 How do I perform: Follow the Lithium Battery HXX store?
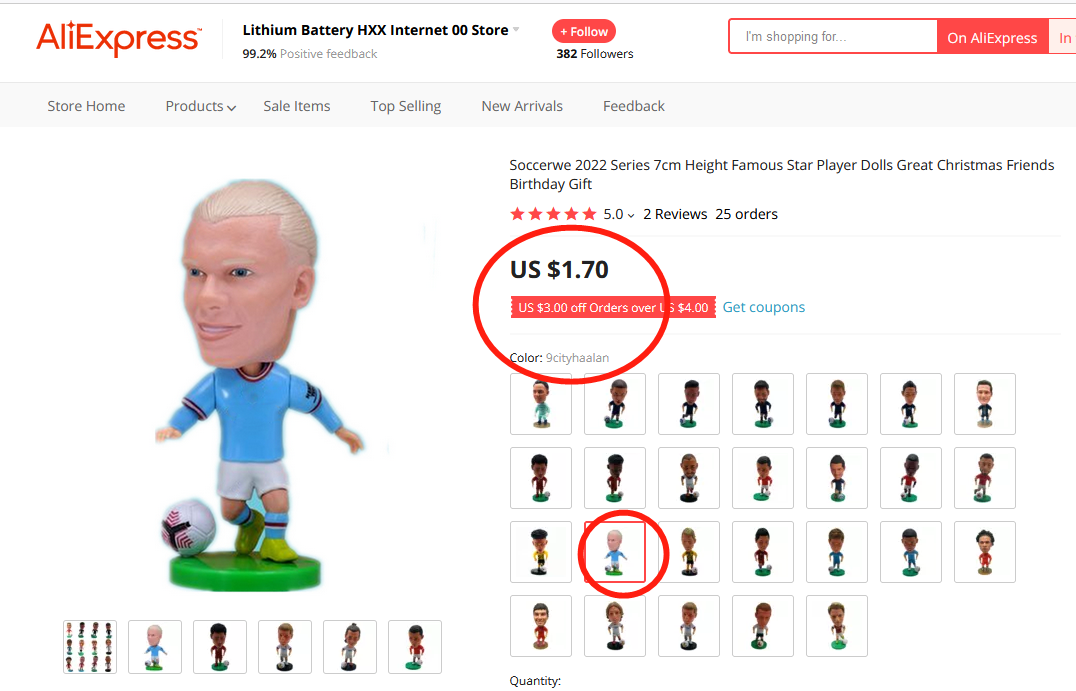584,32
